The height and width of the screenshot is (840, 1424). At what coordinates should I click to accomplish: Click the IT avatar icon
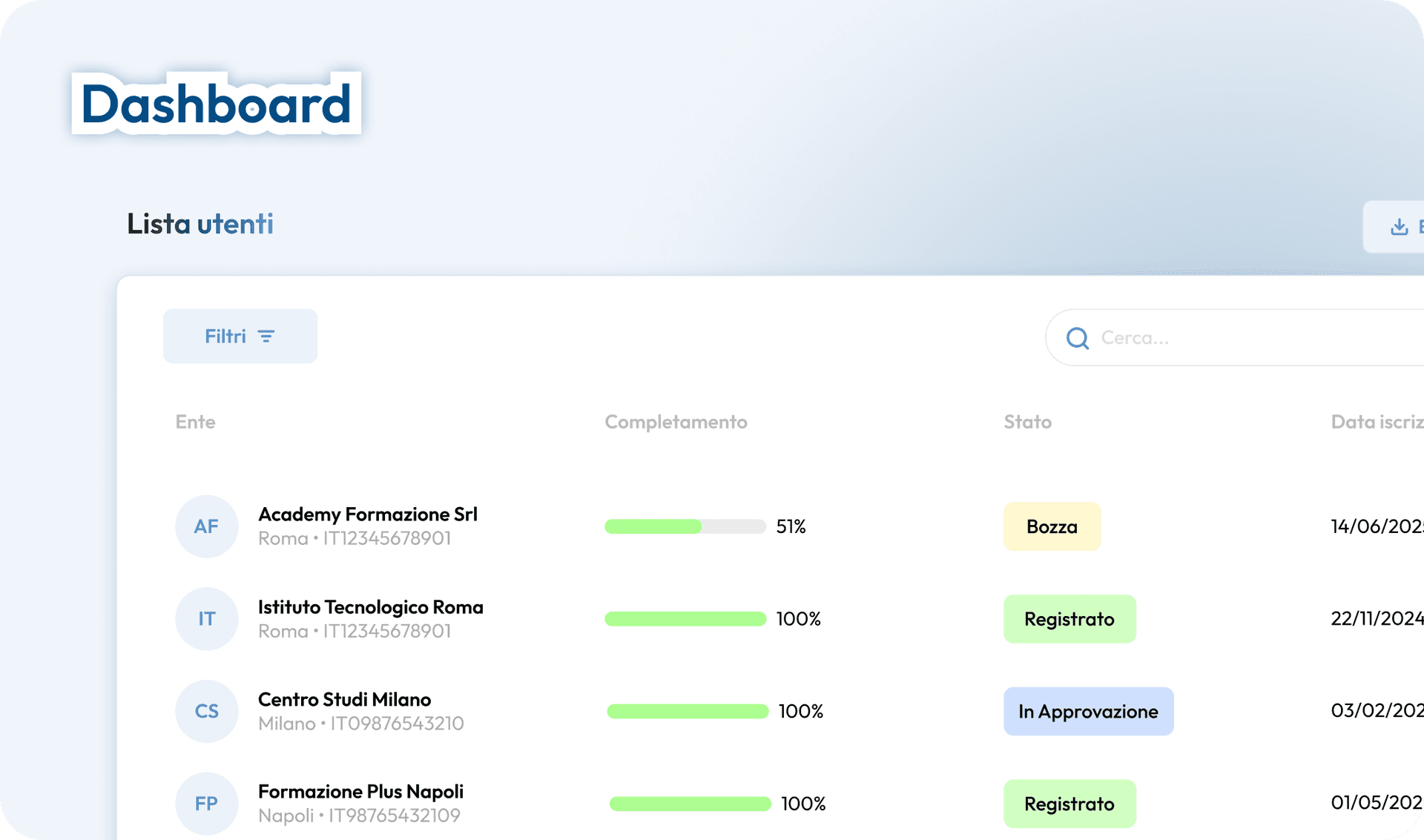[206, 619]
